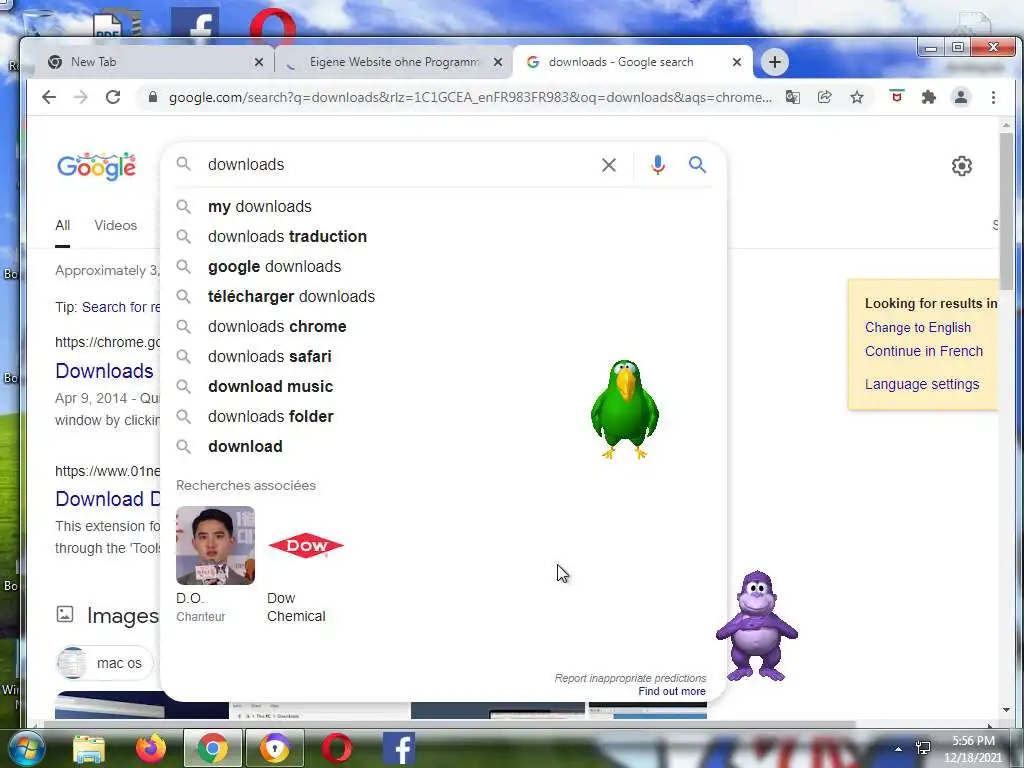Switch to Videos results tab

(x=116, y=225)
